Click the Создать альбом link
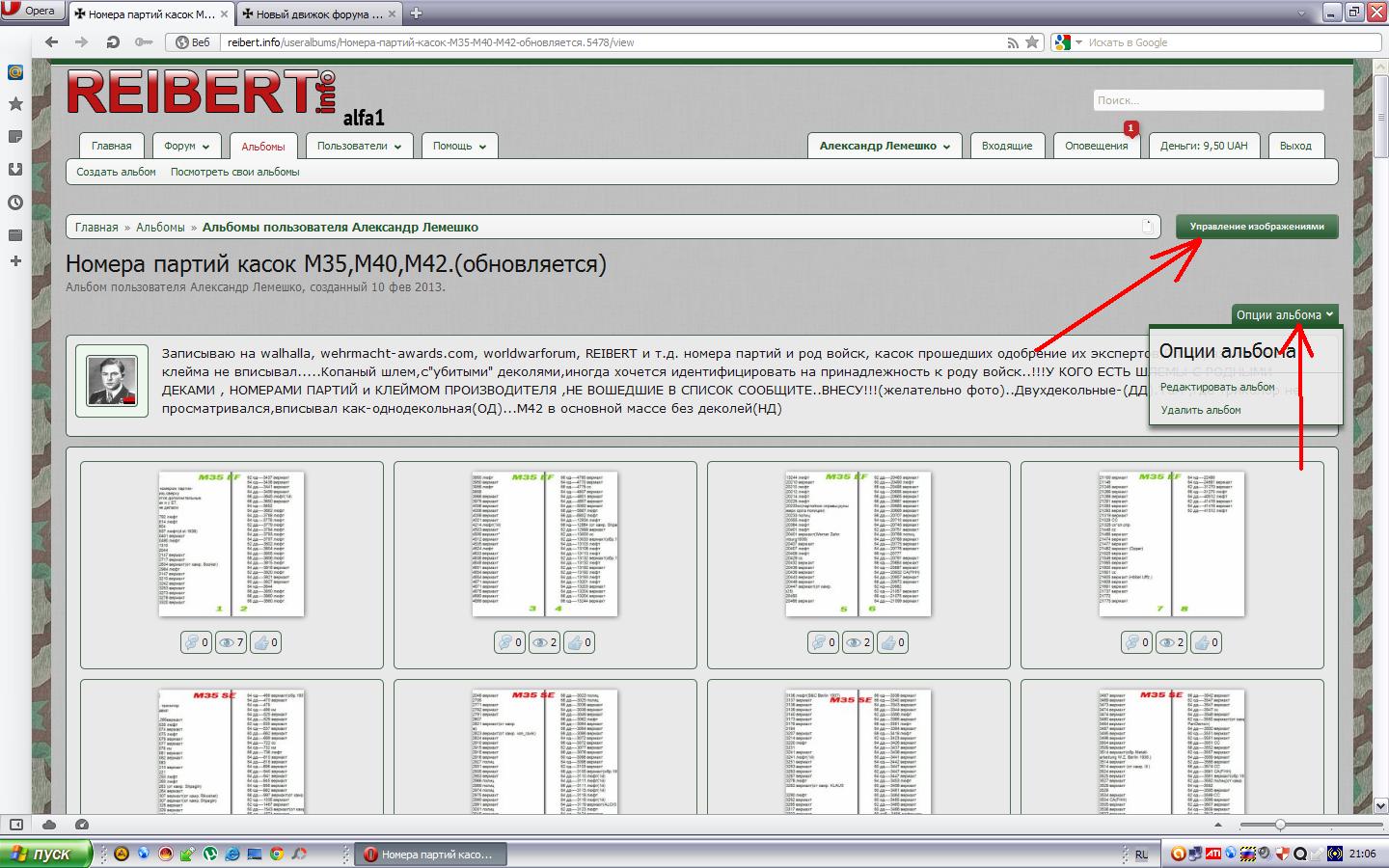Viewport: 1389px width, 868px height. tap(116, 172)
